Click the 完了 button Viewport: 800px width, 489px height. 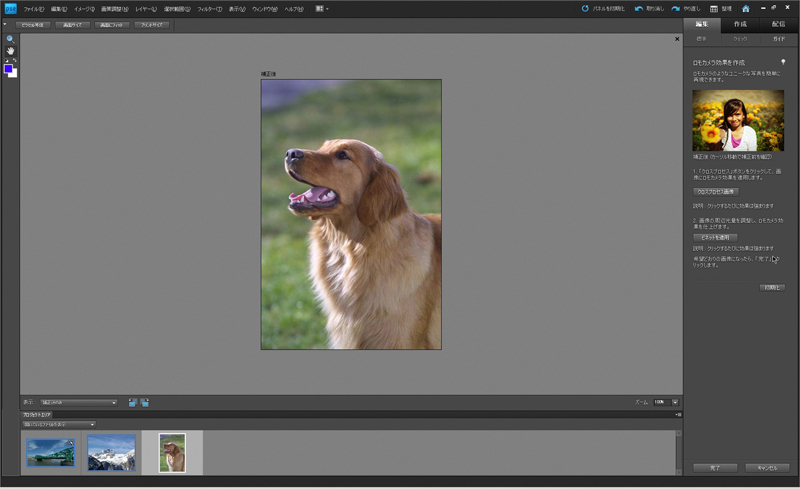click(x=715, y=467)
